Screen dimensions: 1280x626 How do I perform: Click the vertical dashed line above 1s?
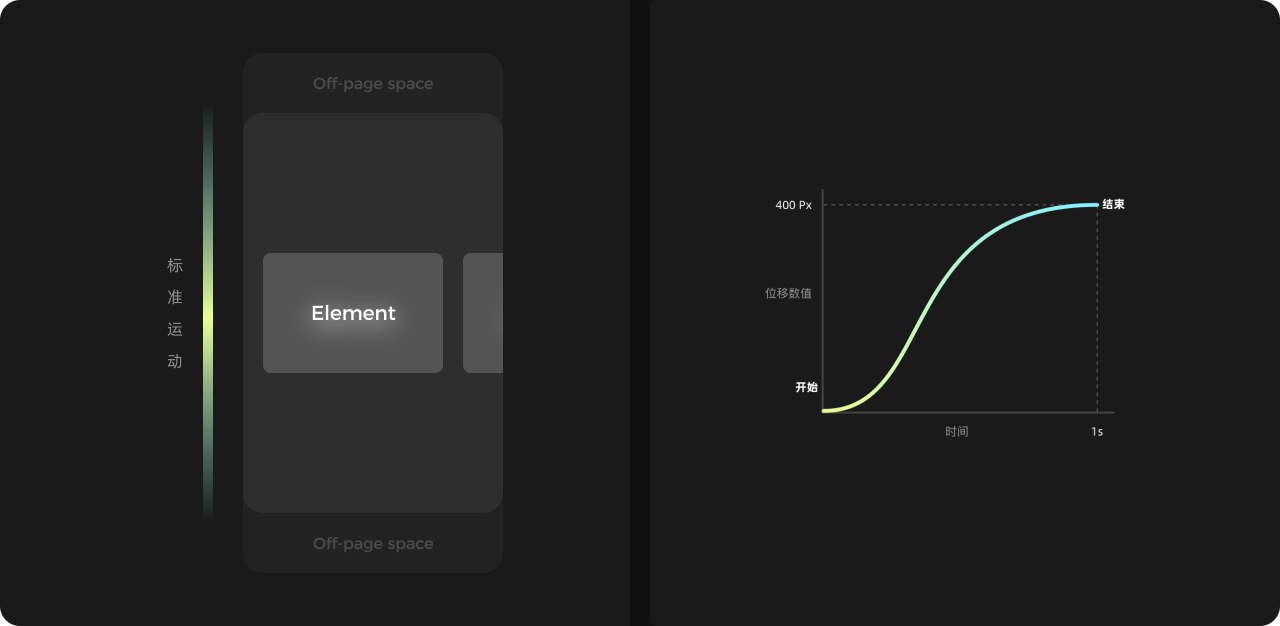pyautogui.click(x=1097, y=308)
